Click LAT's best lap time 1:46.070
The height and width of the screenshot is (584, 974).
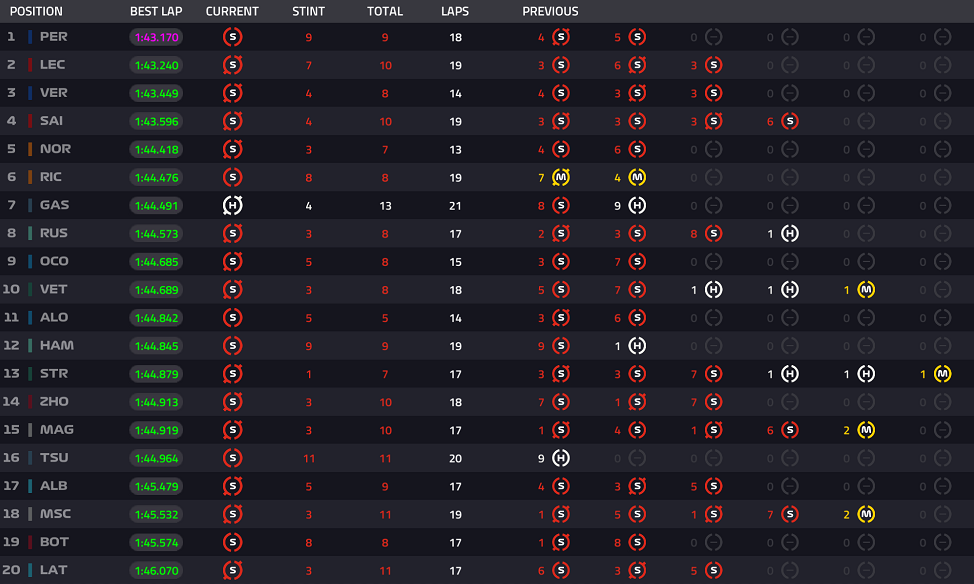157,570
